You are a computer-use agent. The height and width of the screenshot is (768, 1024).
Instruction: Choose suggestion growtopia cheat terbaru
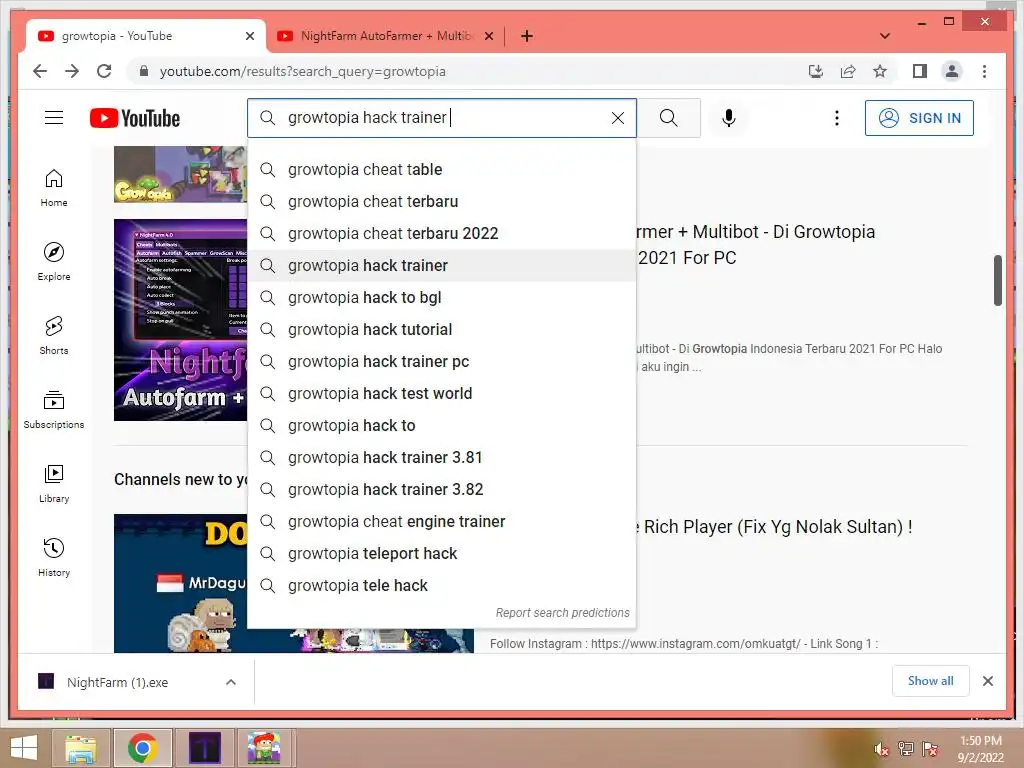[441, 202]
